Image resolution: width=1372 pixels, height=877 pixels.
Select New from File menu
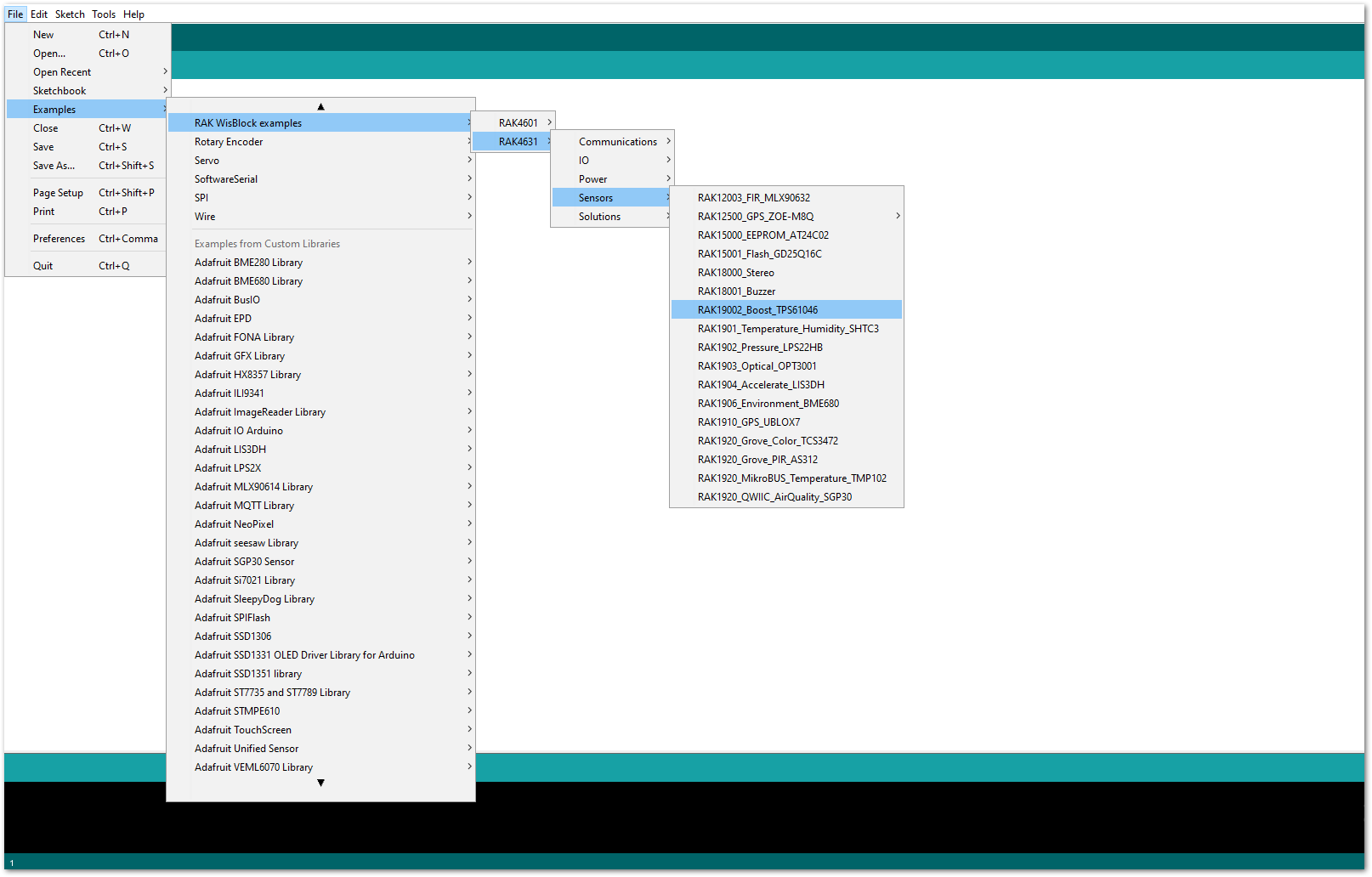click(88, 35)
